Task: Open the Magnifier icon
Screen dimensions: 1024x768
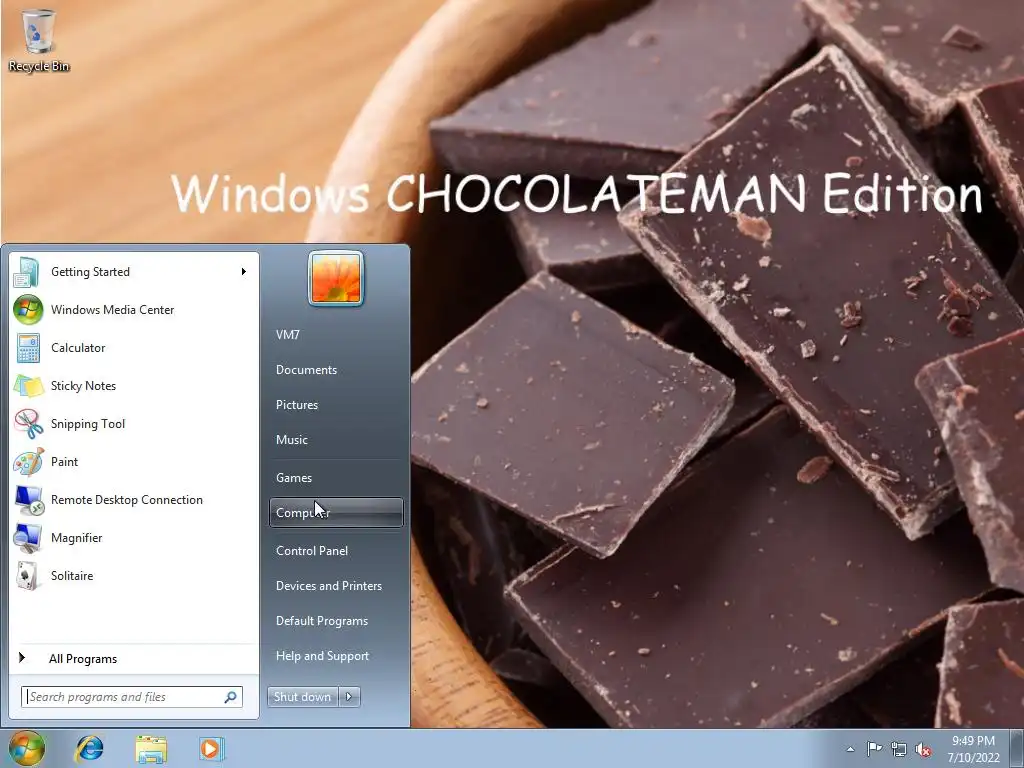Action: 27,537
